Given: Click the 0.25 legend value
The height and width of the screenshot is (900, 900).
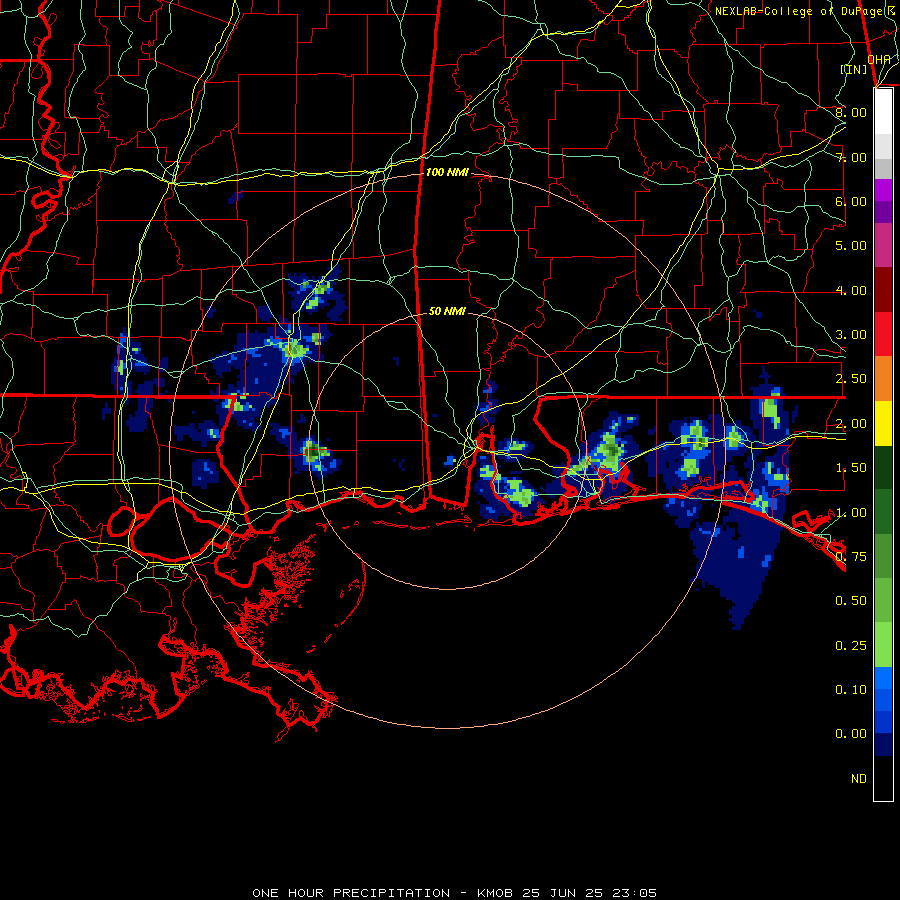Looking at the screenshot, I should click(x=851, y=646).
